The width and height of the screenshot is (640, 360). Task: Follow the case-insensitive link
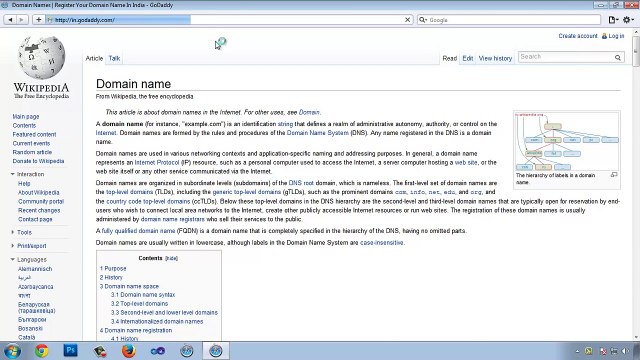coord(382,242)
